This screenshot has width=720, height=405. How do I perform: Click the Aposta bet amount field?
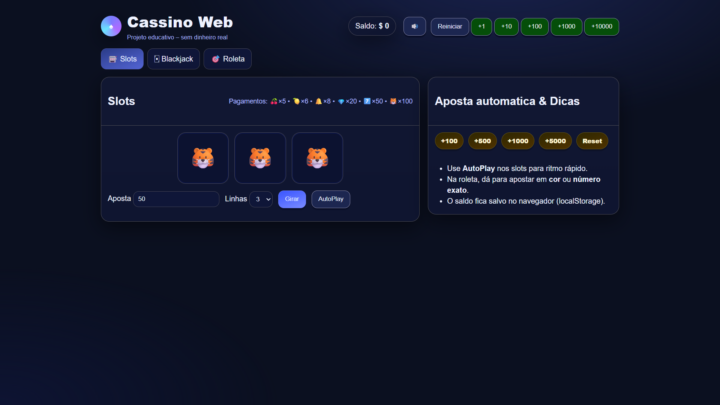tap(176, 199)
